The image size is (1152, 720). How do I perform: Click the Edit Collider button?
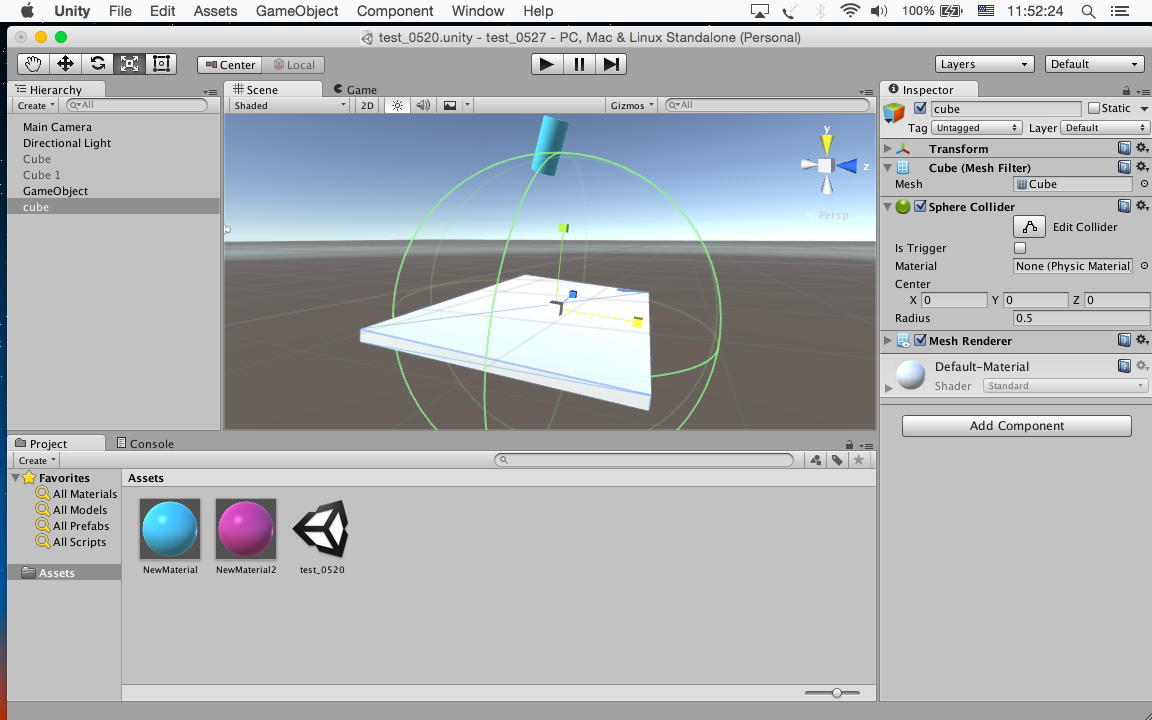click(1029, 226)
